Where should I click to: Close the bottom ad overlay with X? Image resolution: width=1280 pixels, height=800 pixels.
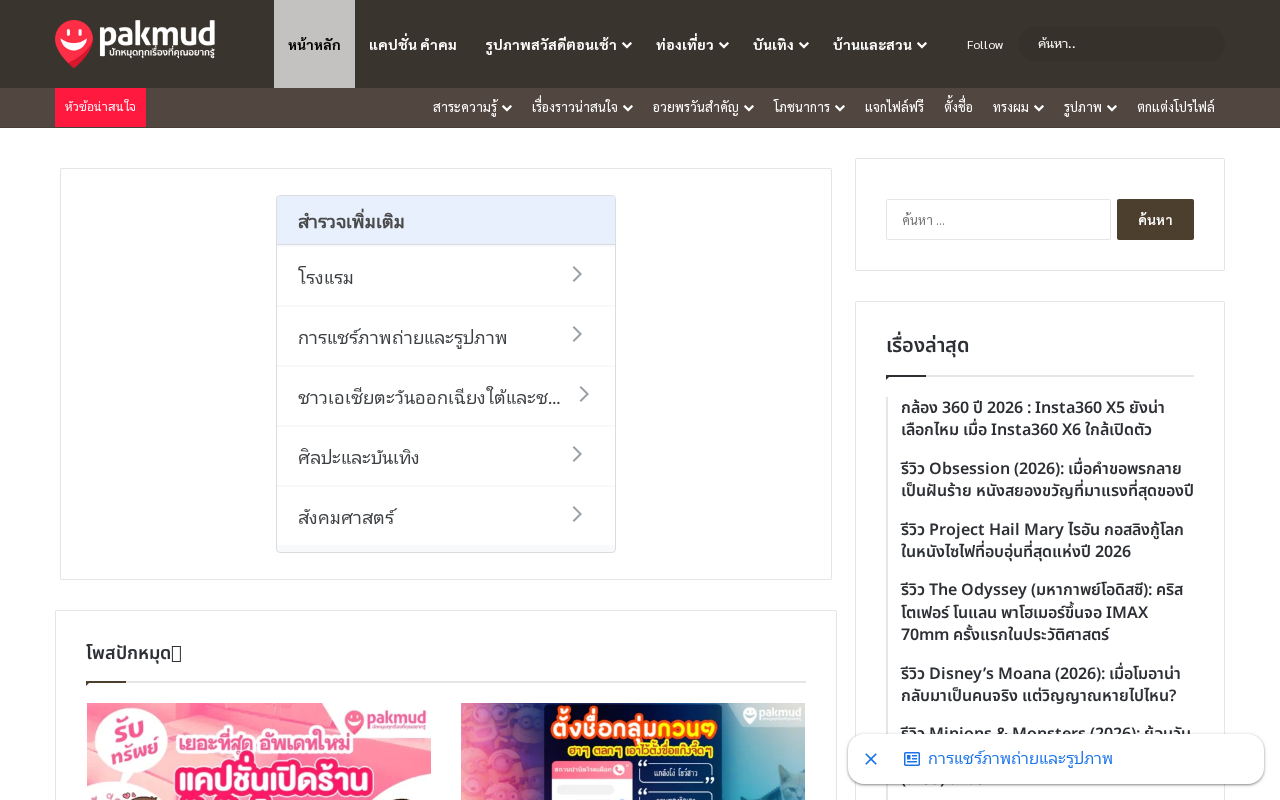871,759
